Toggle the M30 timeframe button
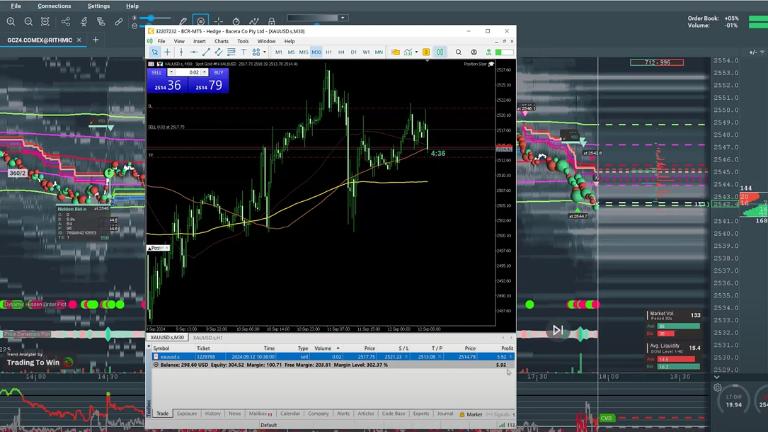 pyautogui.click(x=316, y=51)
